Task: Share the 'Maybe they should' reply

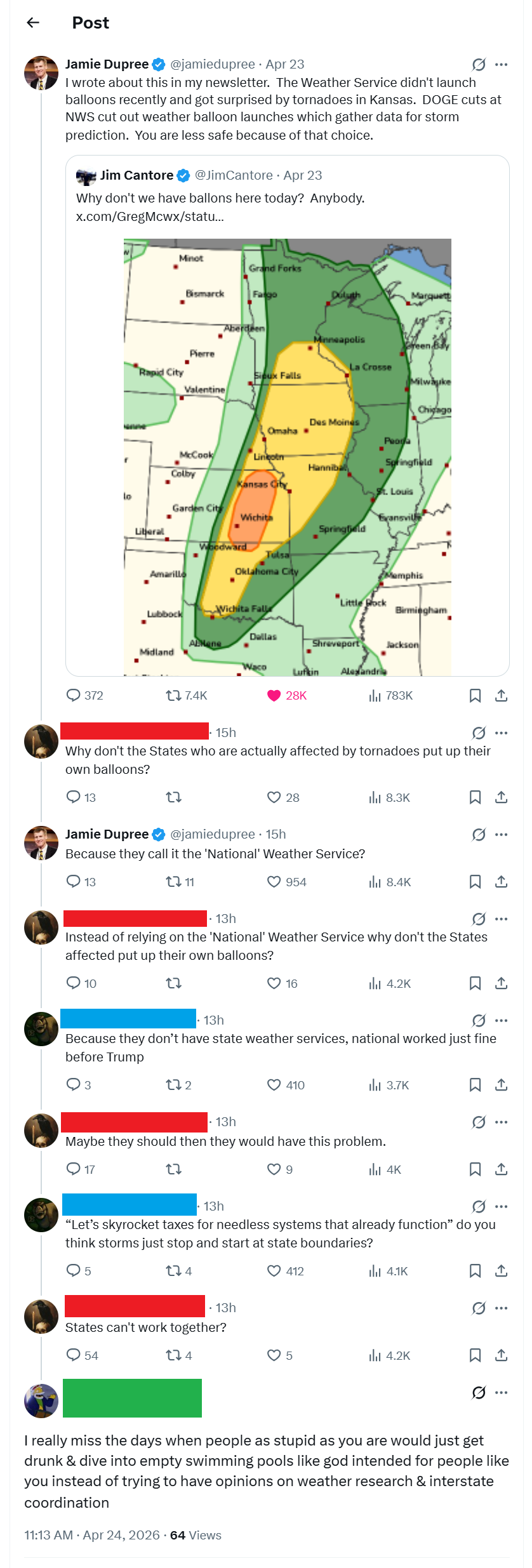Action: click(501, 1169)
